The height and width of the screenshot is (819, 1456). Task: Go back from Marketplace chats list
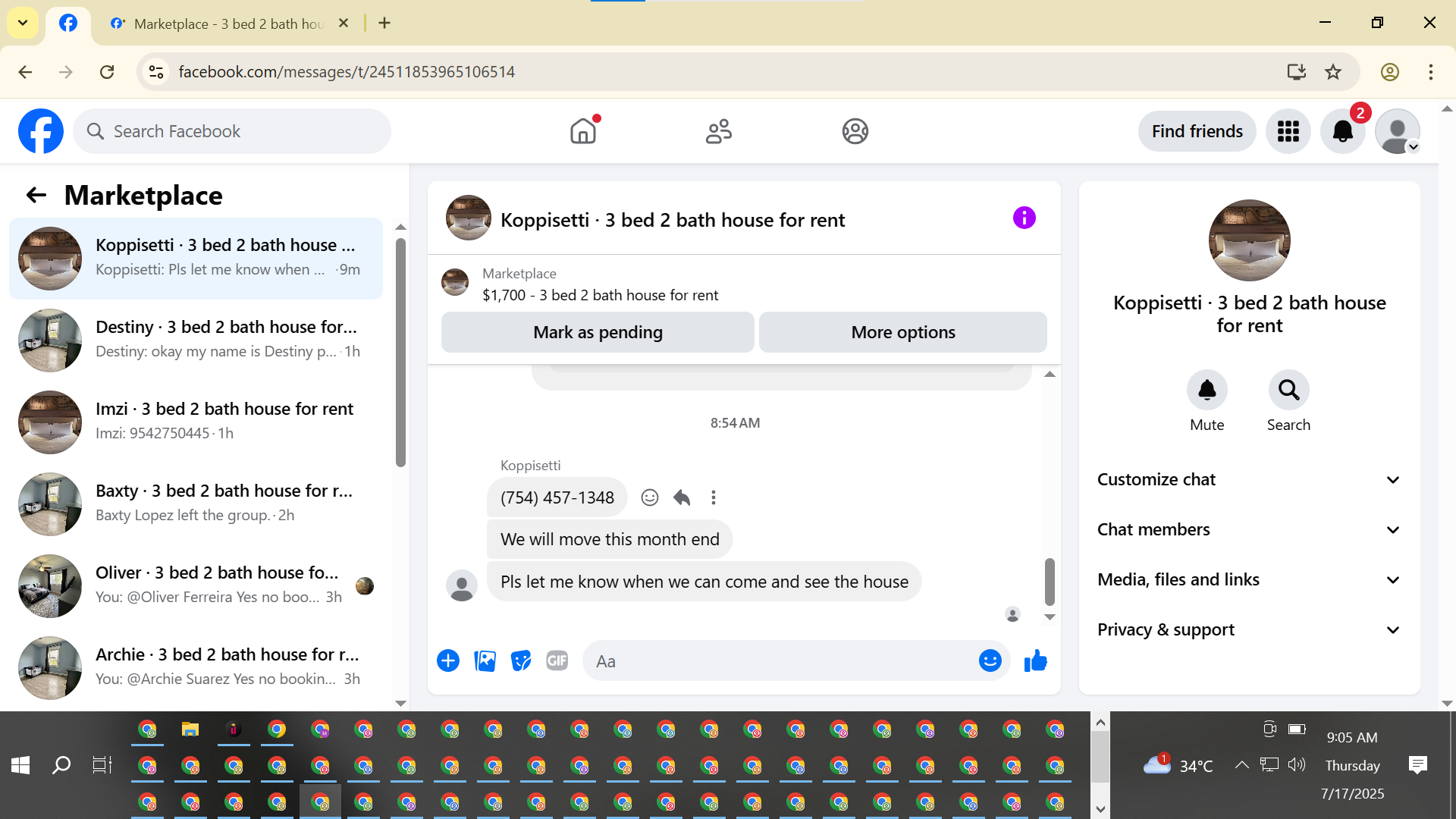[36, 196]
